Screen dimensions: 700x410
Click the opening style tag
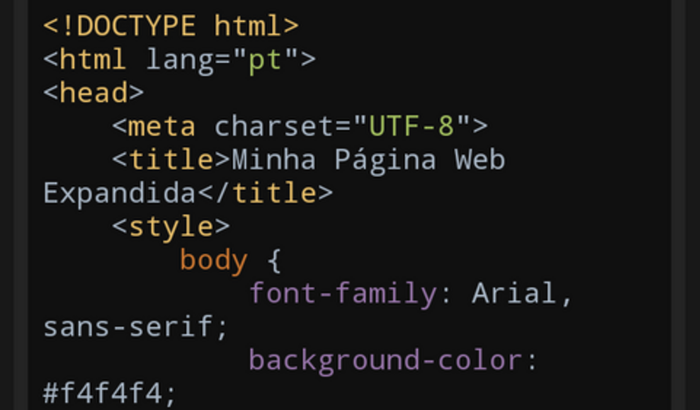(x=171, y=227)
